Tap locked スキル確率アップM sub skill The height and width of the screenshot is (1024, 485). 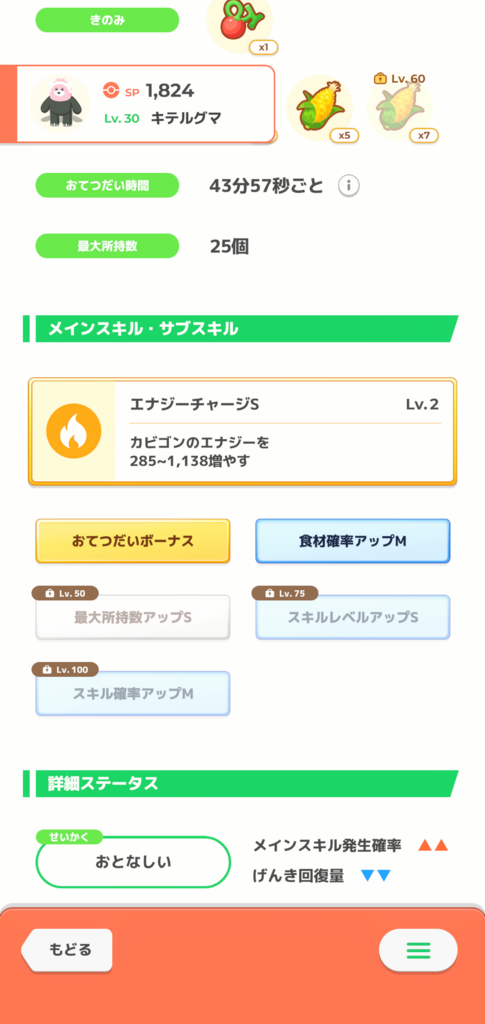(x=133, y=693)
